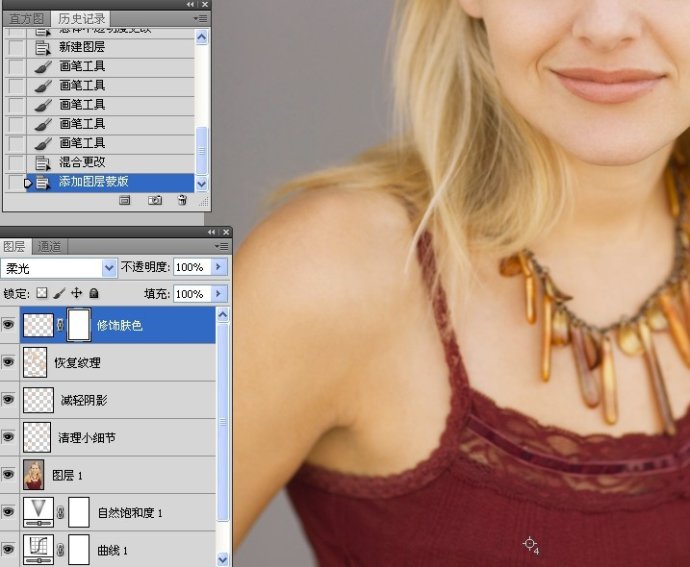This screenshot has height=567, width=690.
Task: Select the last 画笔工具 history state above 混合更改
Action: pyautogui.click(x=110, y=144)
